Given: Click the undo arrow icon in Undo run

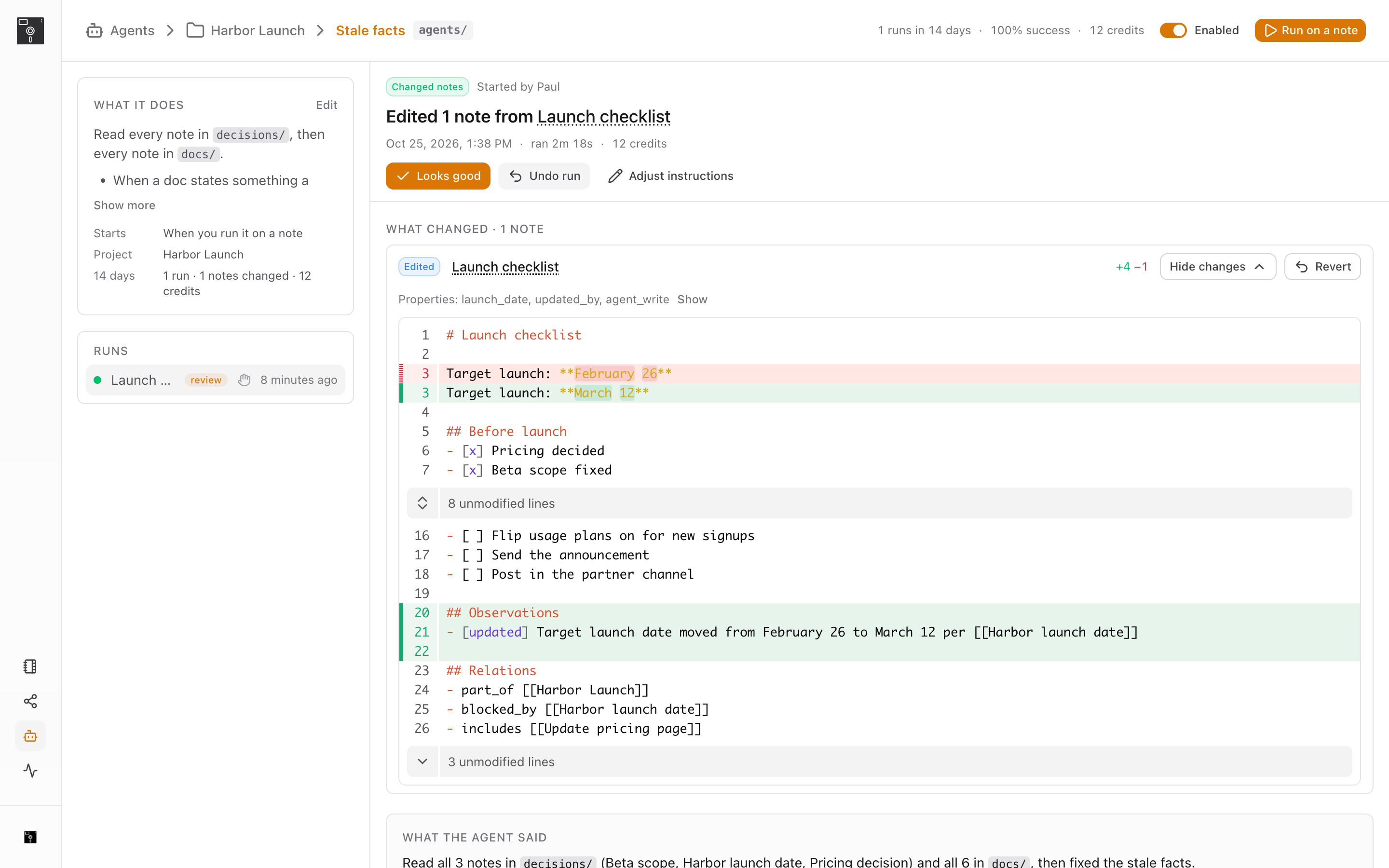Looking at the screenshot, I should click(x=516, y=176).
